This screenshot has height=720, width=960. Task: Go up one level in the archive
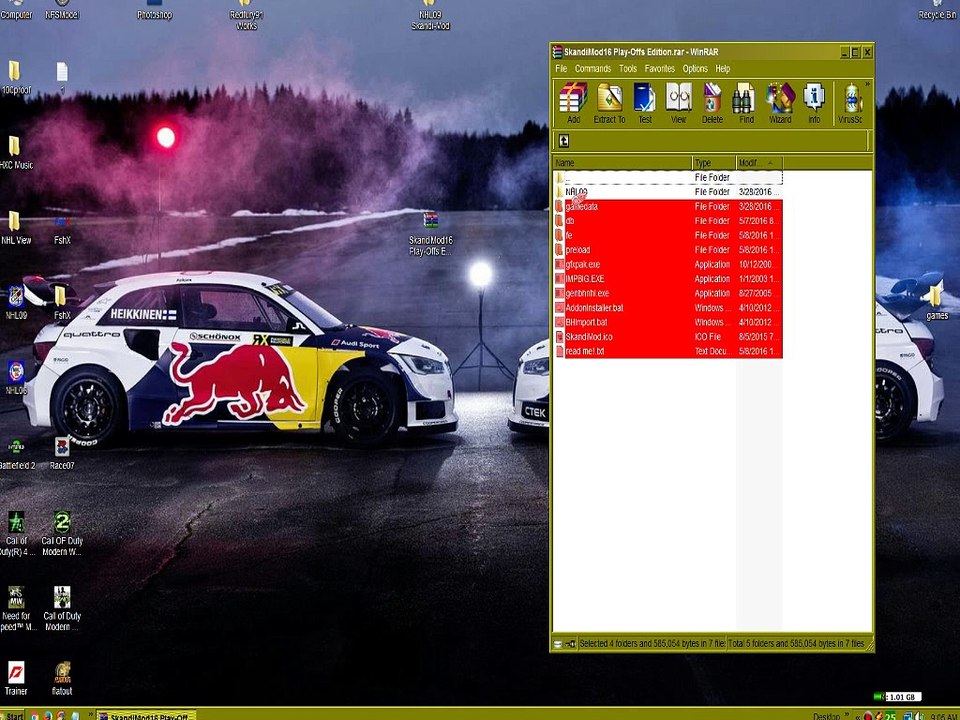coord(564,141)
